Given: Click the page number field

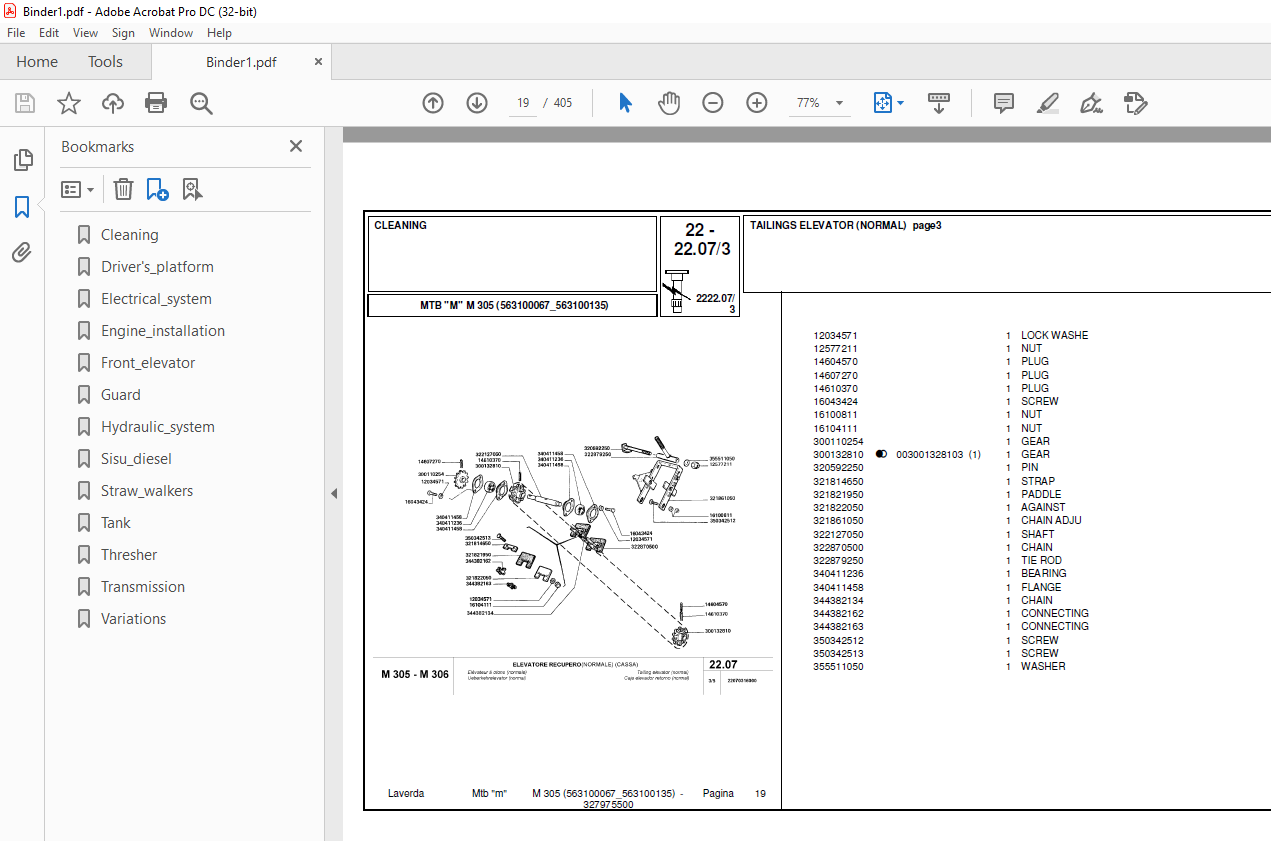Looking at the screenshot, I should (x=522, y=103).
